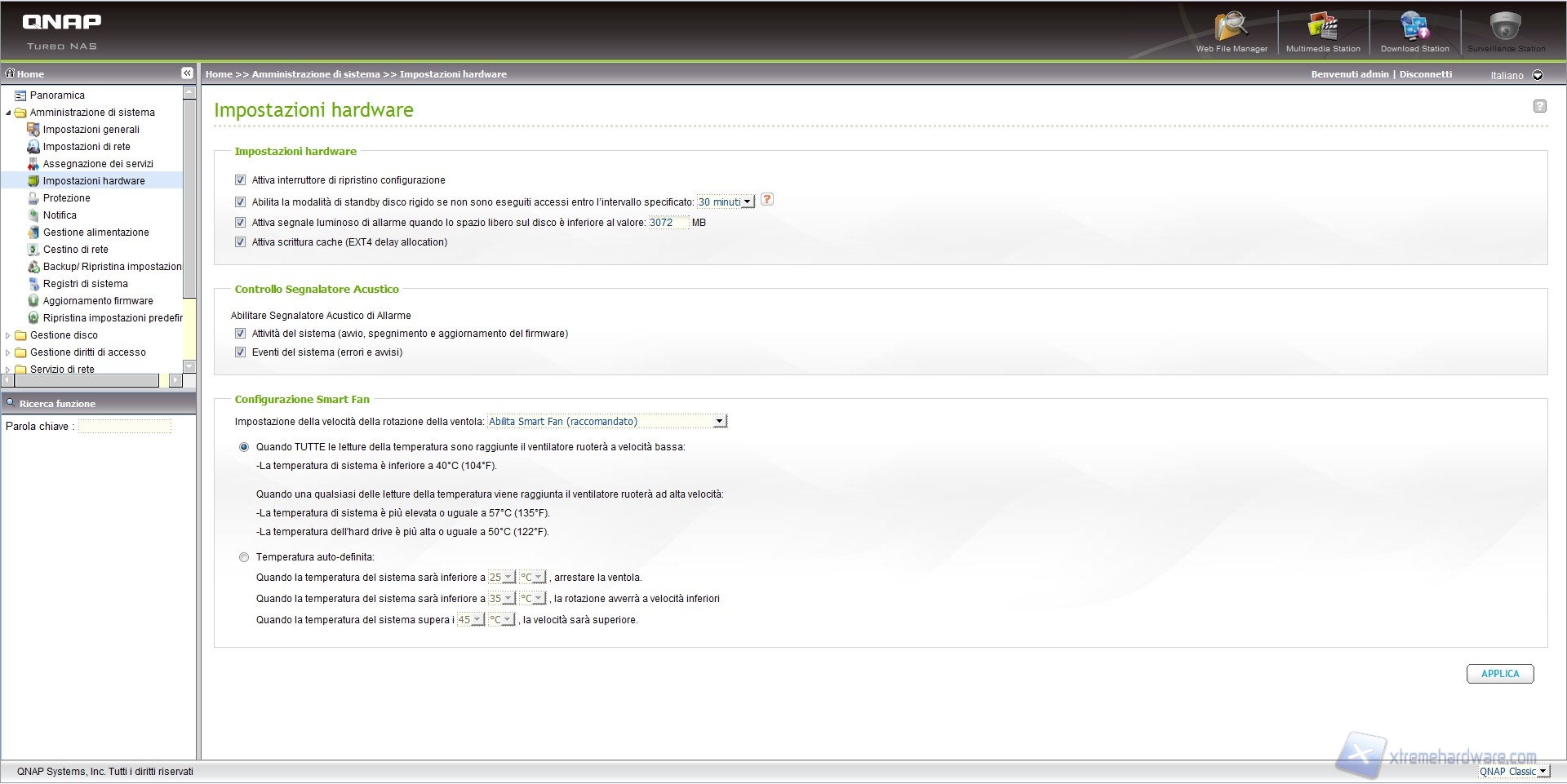Select Temperatura auto-definita radio button

tap(244, 558)
